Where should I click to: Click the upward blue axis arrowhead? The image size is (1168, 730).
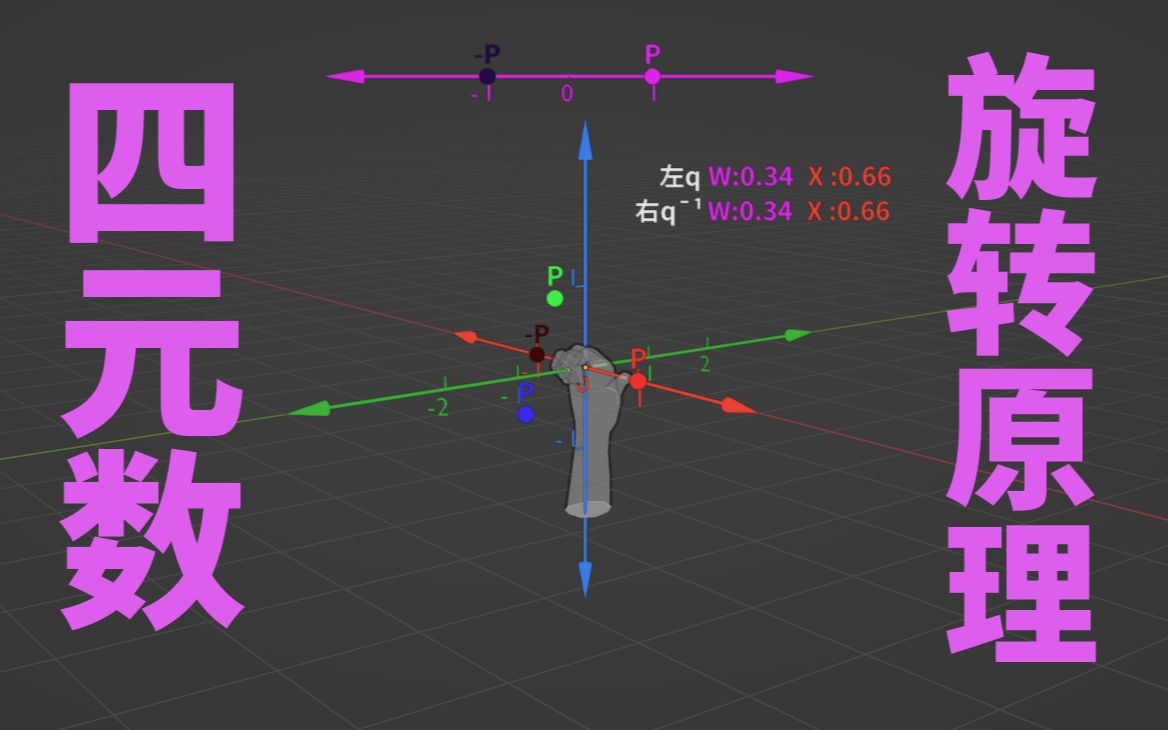point(585,140)
